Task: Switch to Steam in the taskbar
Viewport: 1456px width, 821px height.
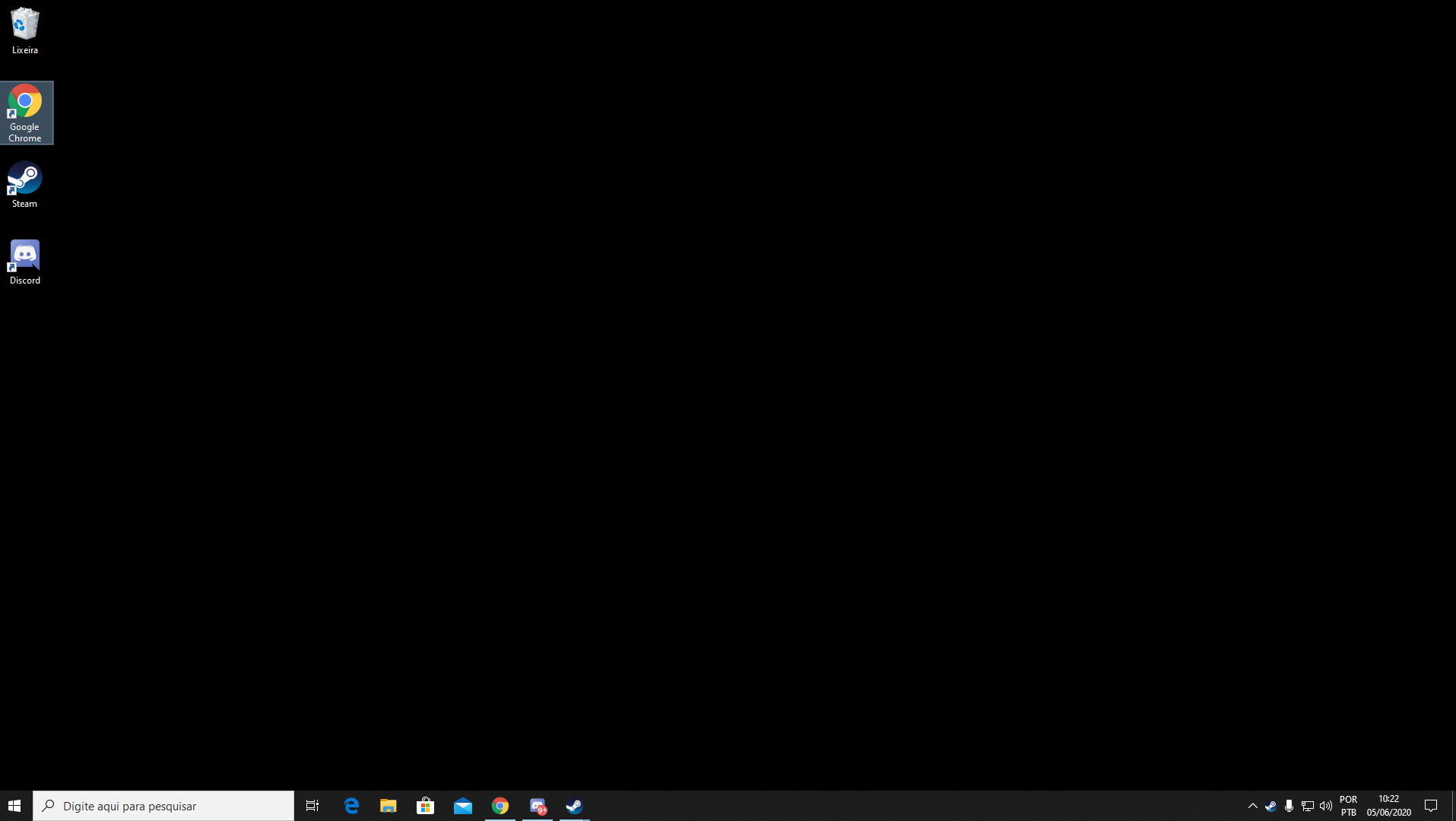Action: [575, 806]
